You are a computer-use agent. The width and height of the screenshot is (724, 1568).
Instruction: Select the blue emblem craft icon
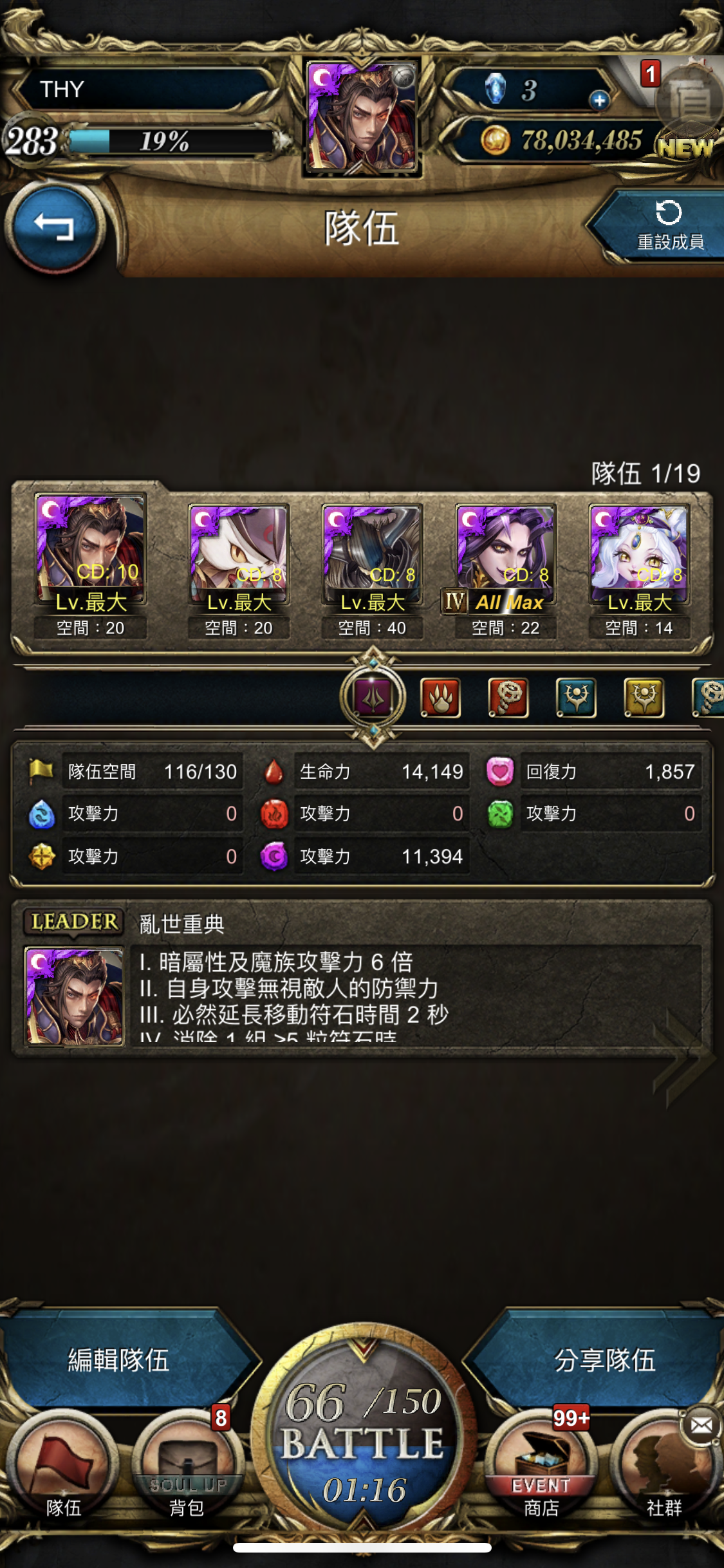click(x=576, y=698)
